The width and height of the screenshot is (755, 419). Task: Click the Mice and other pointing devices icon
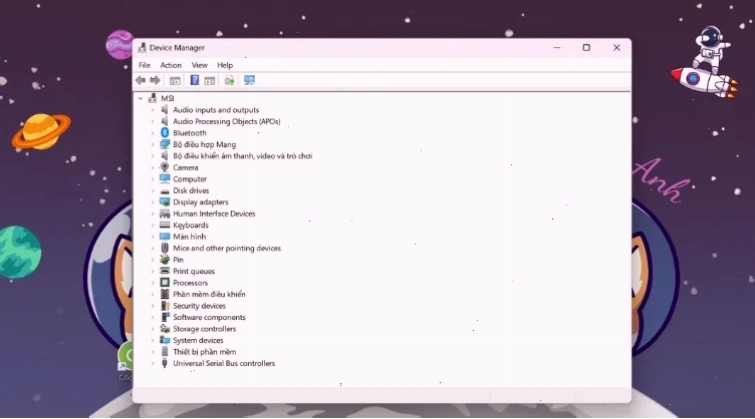(x=165, y=248)
